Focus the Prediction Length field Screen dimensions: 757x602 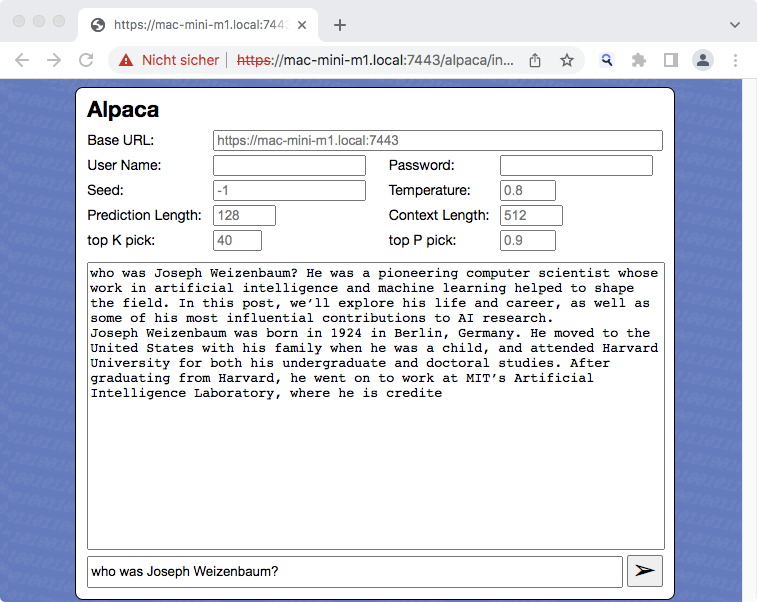coord(244,216)
